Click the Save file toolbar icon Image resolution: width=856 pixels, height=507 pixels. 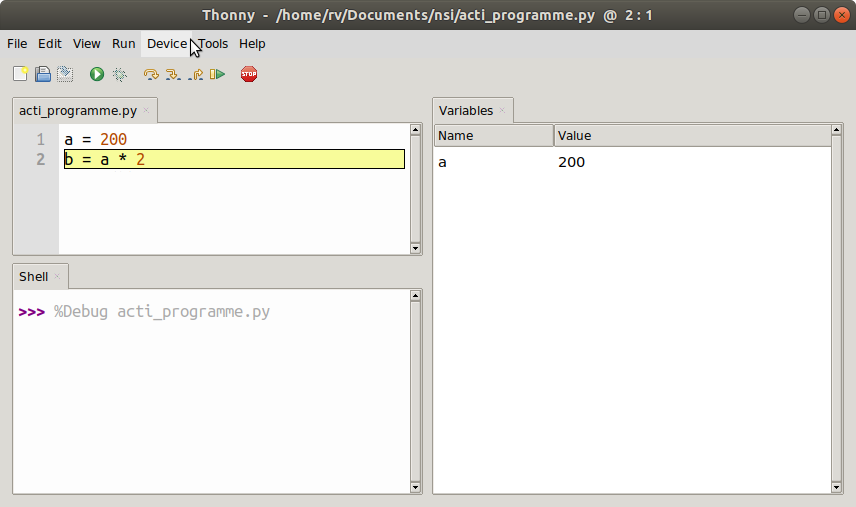pos(65,74)
